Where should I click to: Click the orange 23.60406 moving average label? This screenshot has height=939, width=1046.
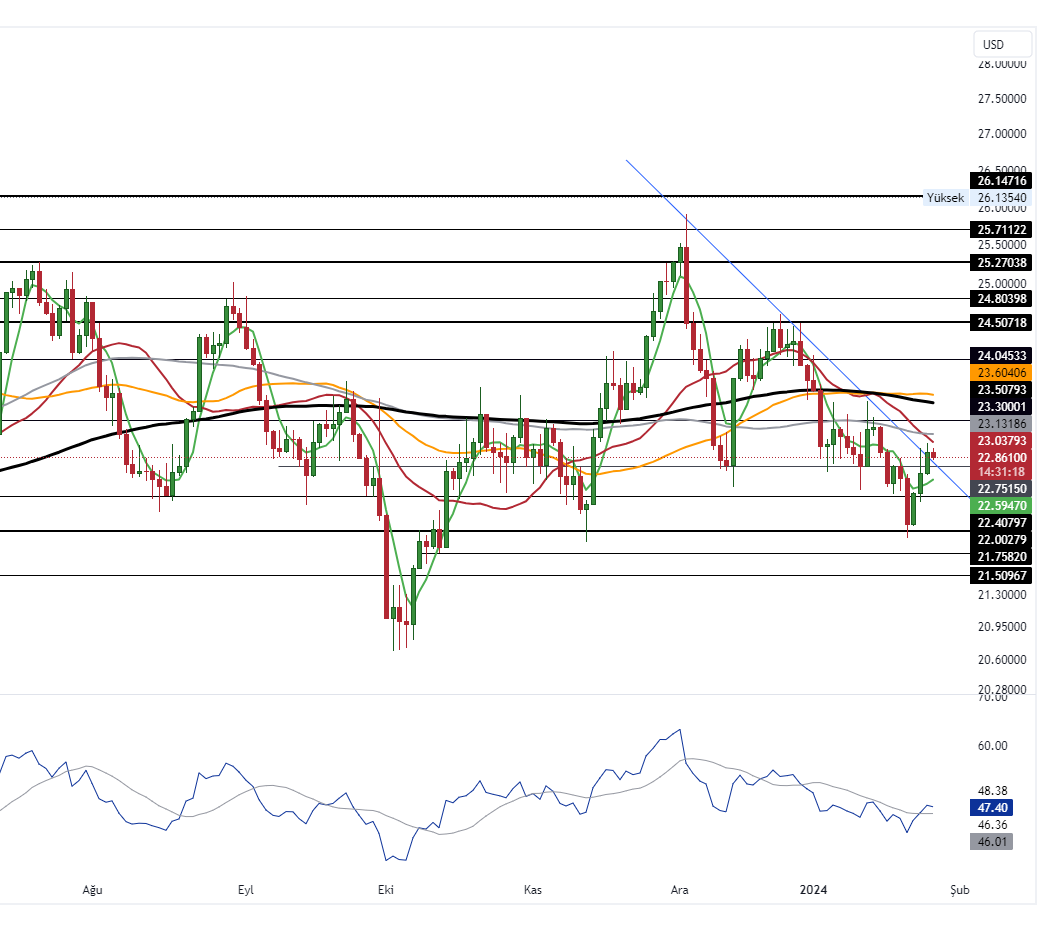pos(1001,372)
